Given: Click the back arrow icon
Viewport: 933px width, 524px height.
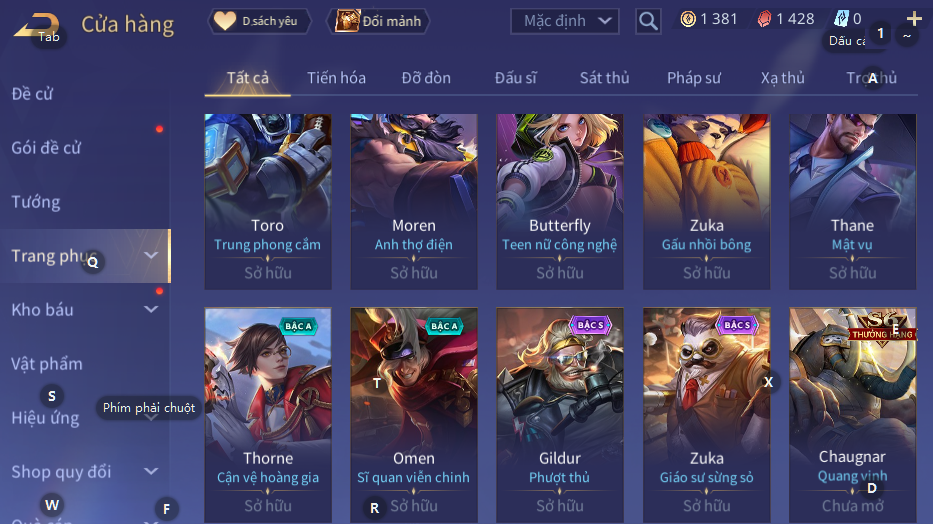Looking at the screenshot, I should click(x=37, y=25).
